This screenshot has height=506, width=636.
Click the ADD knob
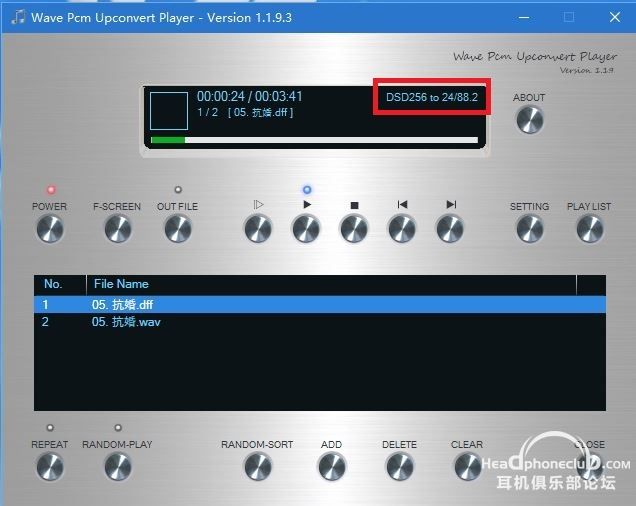coord(332,467)
